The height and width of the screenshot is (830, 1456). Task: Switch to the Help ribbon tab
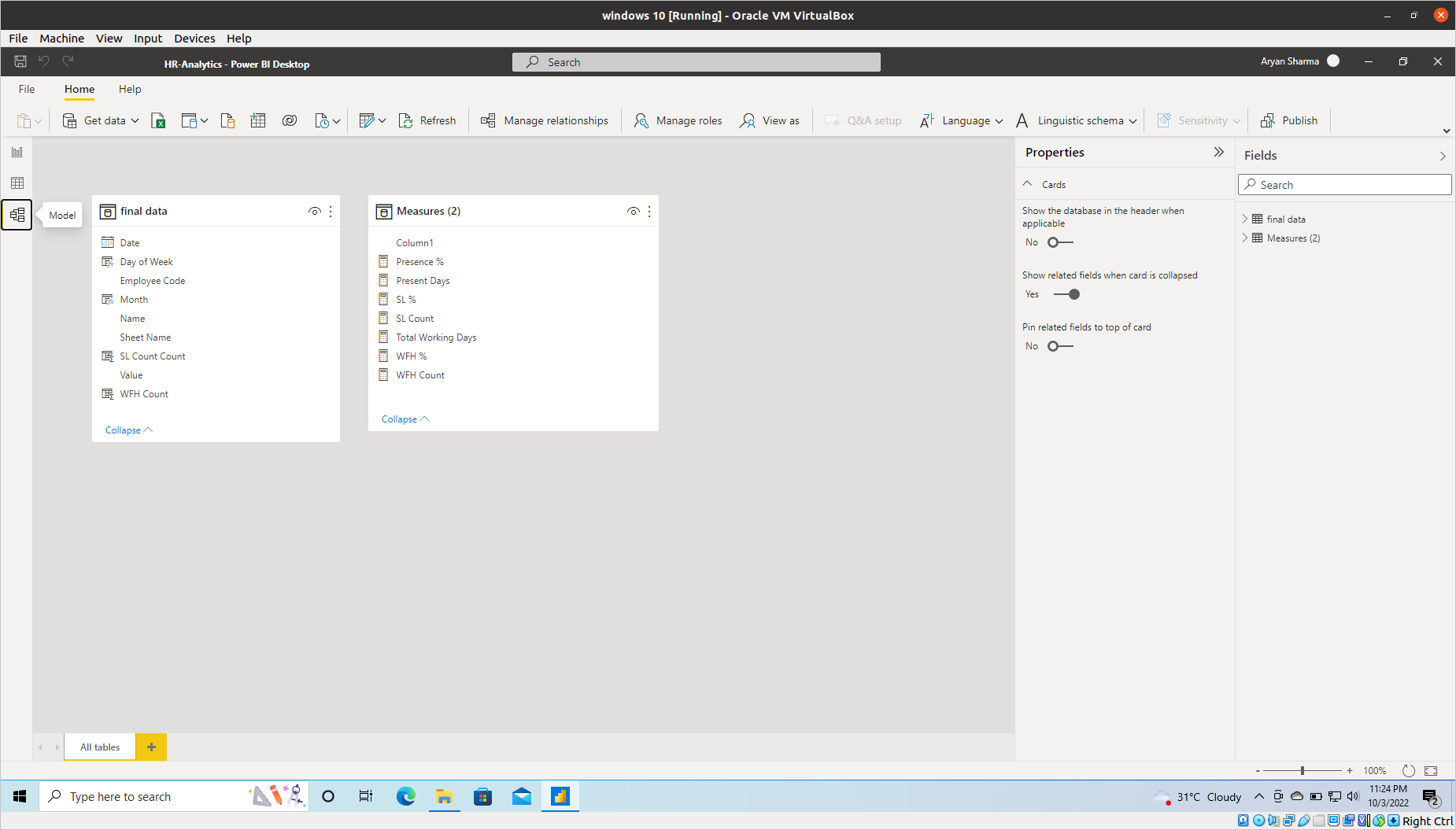[x=130, y=89]
